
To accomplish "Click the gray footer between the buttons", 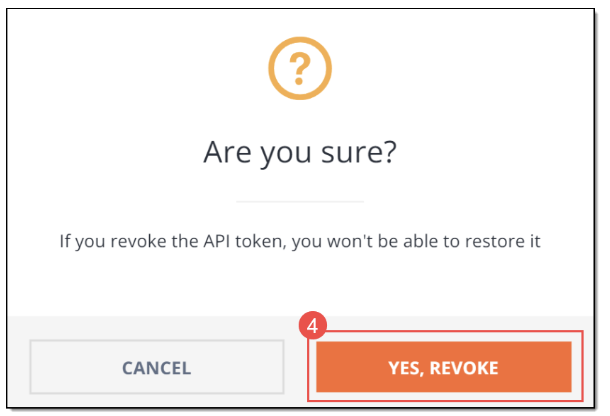I will click(300, 367).
